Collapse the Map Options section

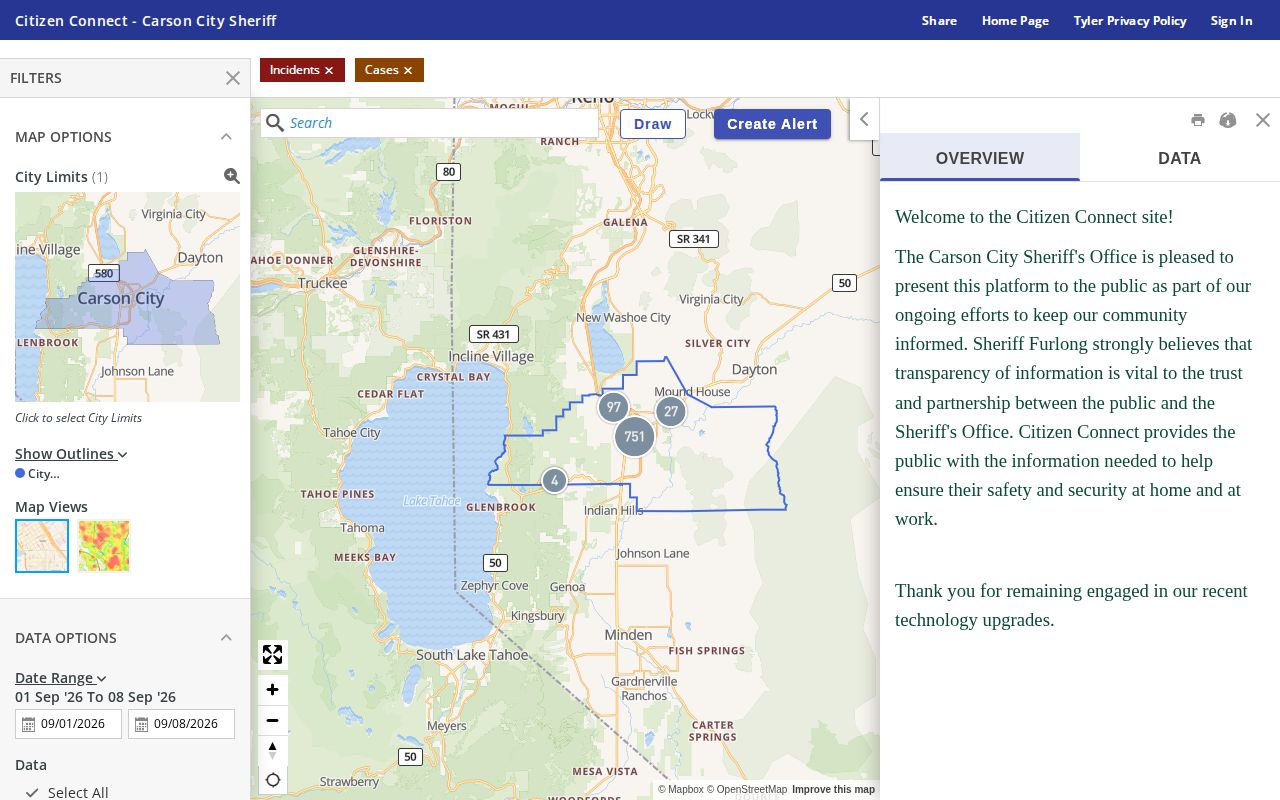click(226, 137)
